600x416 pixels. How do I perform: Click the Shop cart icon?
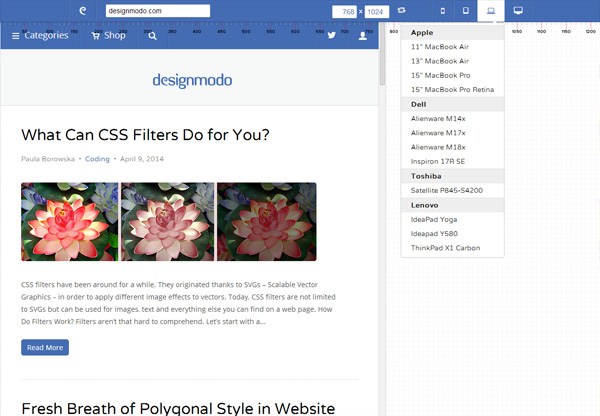pos(95,36)
